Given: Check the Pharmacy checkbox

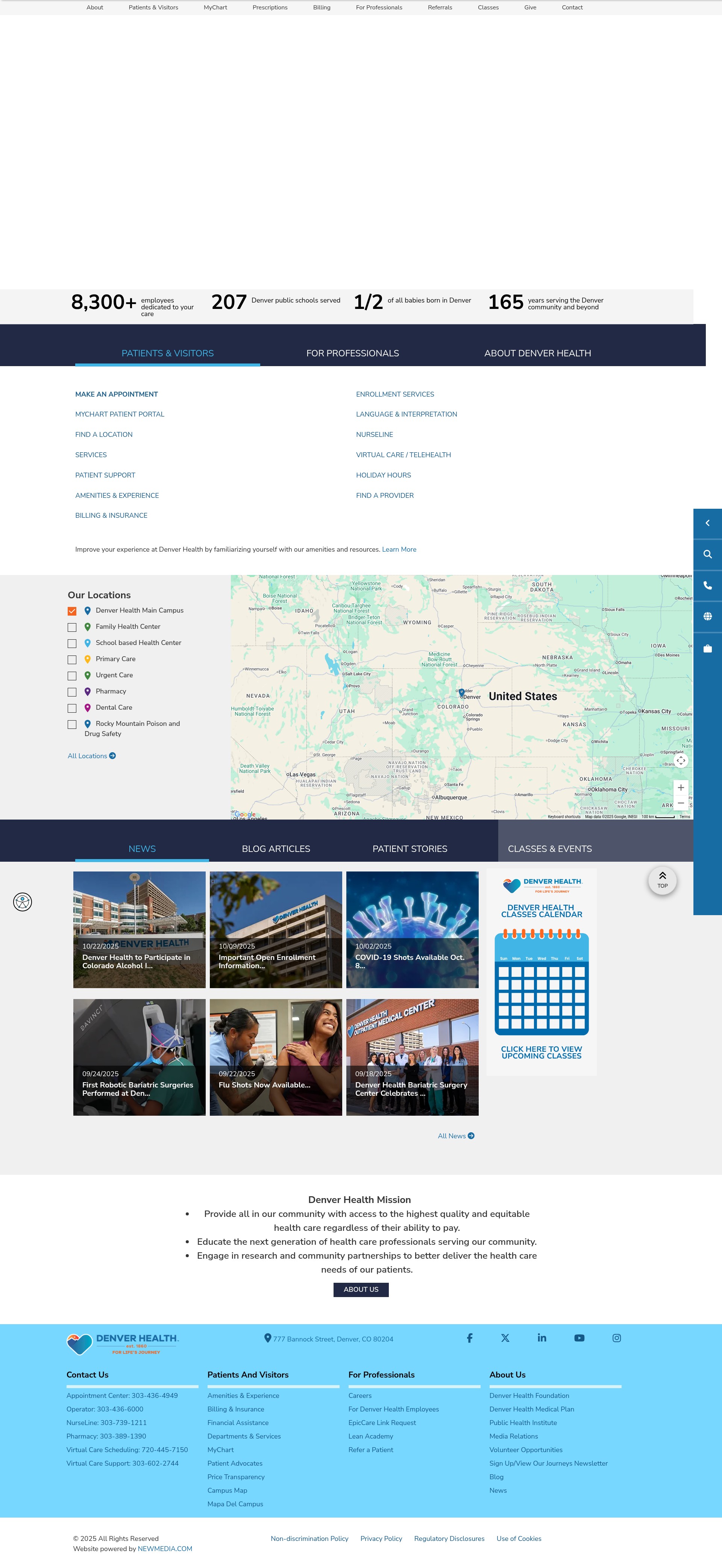Looking at the screenshot, I should click(72, 692).
